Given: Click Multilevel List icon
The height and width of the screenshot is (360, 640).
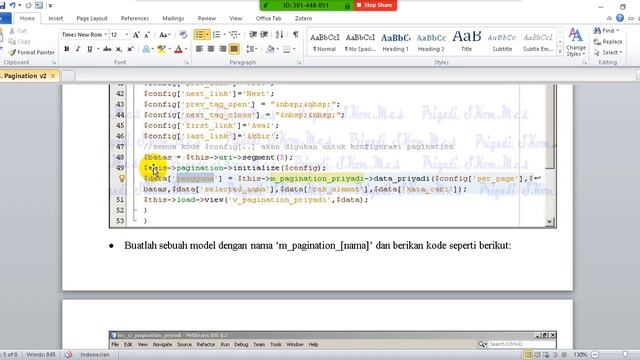Looking at the screenshot, I should click(x=233, y=35).
